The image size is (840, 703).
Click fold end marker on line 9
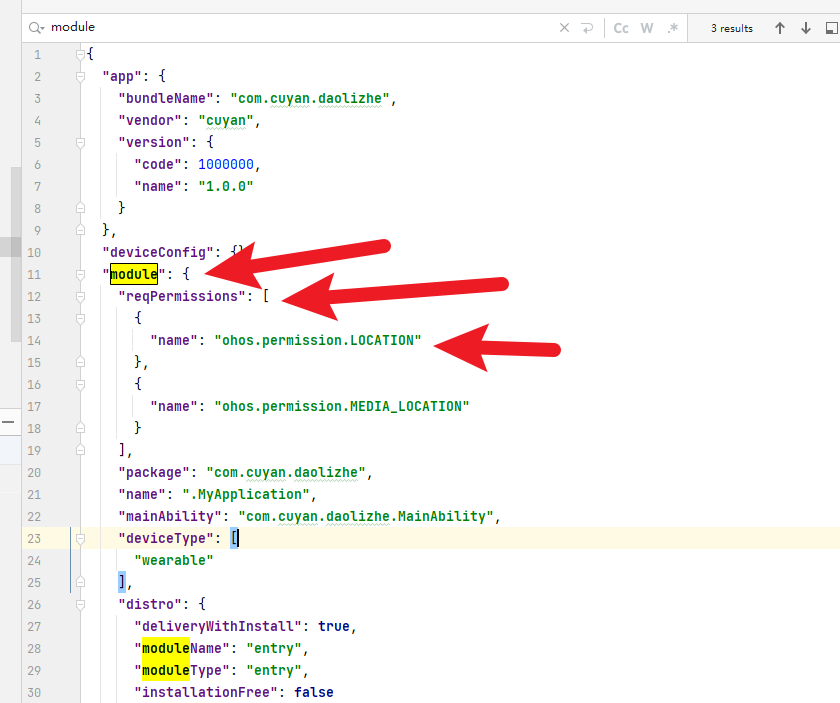(x=80, y=230)
